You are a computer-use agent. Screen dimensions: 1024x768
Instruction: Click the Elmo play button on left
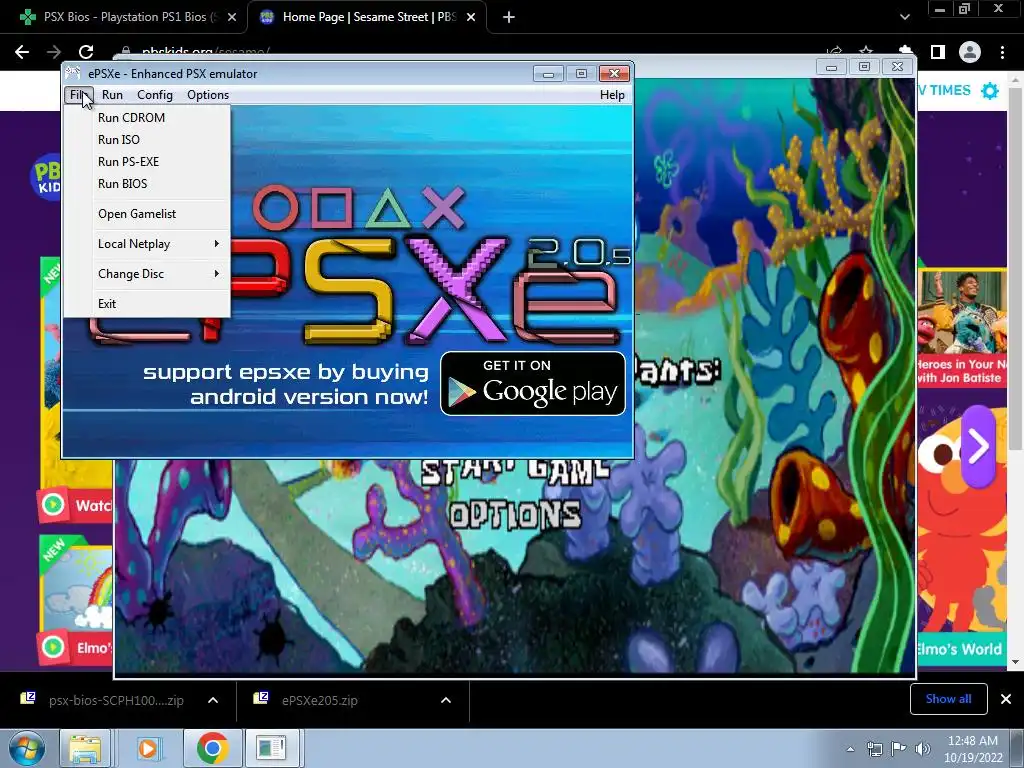pyautogui.click(x=53, y=647)
